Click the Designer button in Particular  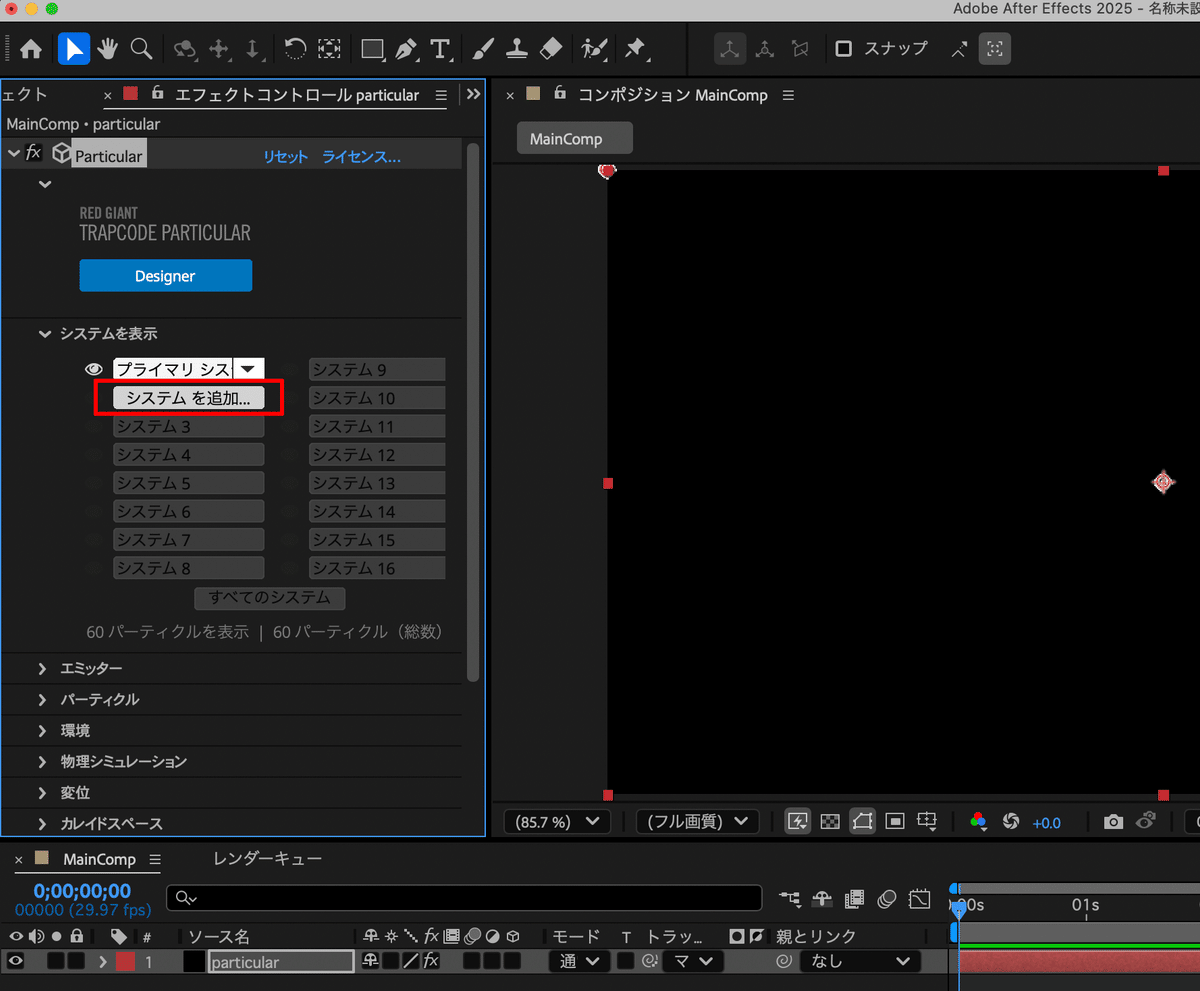[166, 275]
